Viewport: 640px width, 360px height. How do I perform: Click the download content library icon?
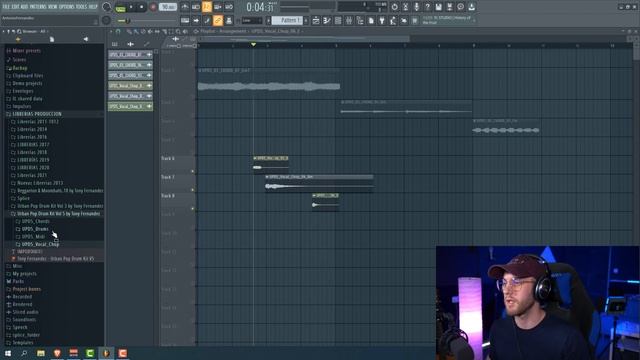click(471, 7)
